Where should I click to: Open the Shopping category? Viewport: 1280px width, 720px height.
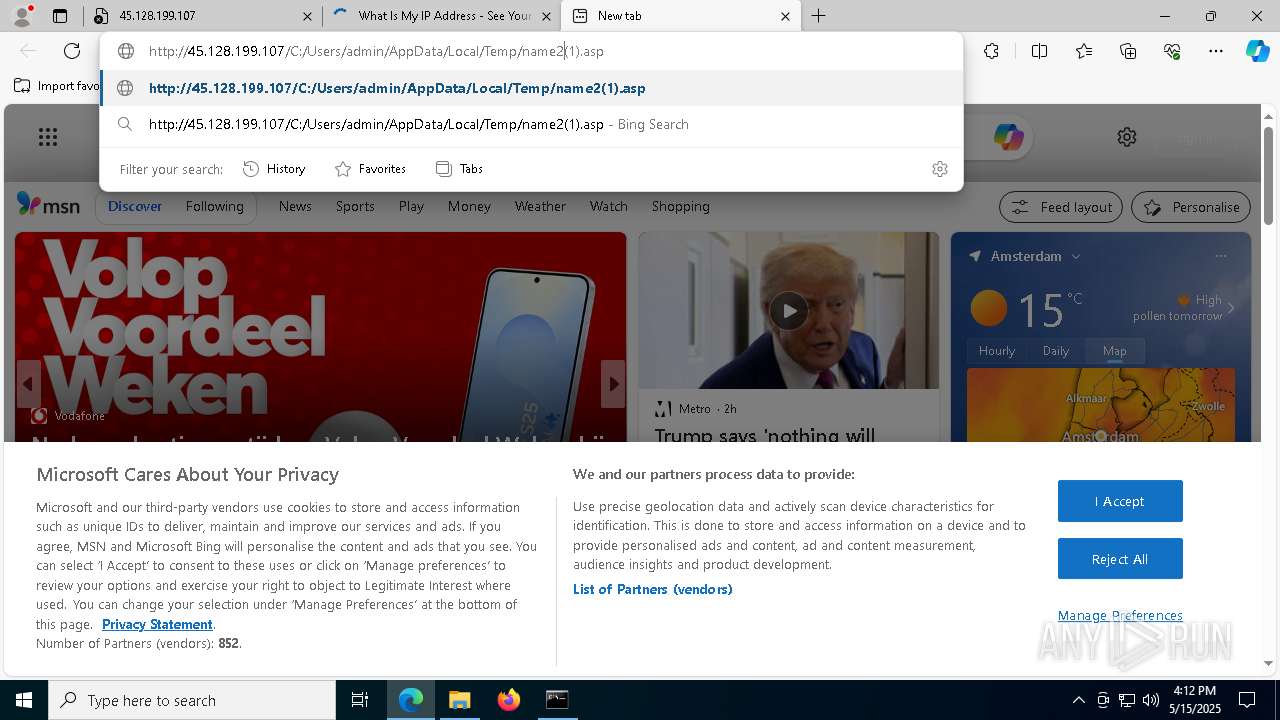click(680, 206)
